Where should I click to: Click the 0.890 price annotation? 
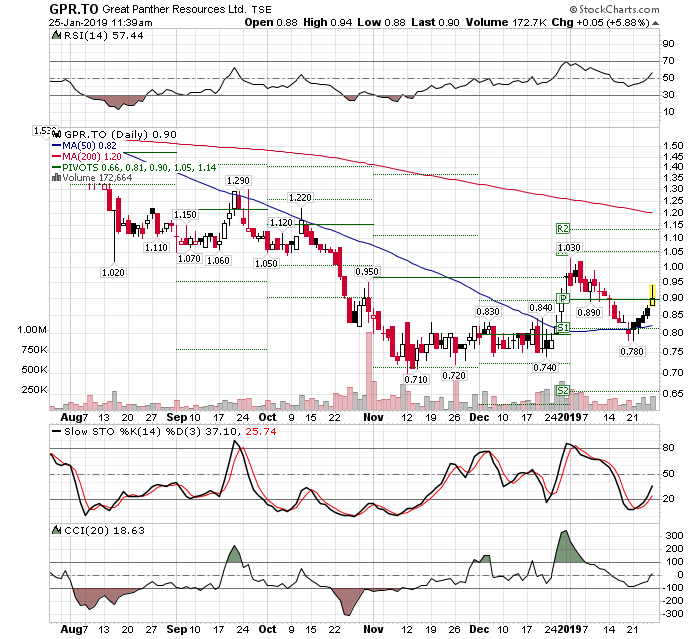[x=589, y=313]
